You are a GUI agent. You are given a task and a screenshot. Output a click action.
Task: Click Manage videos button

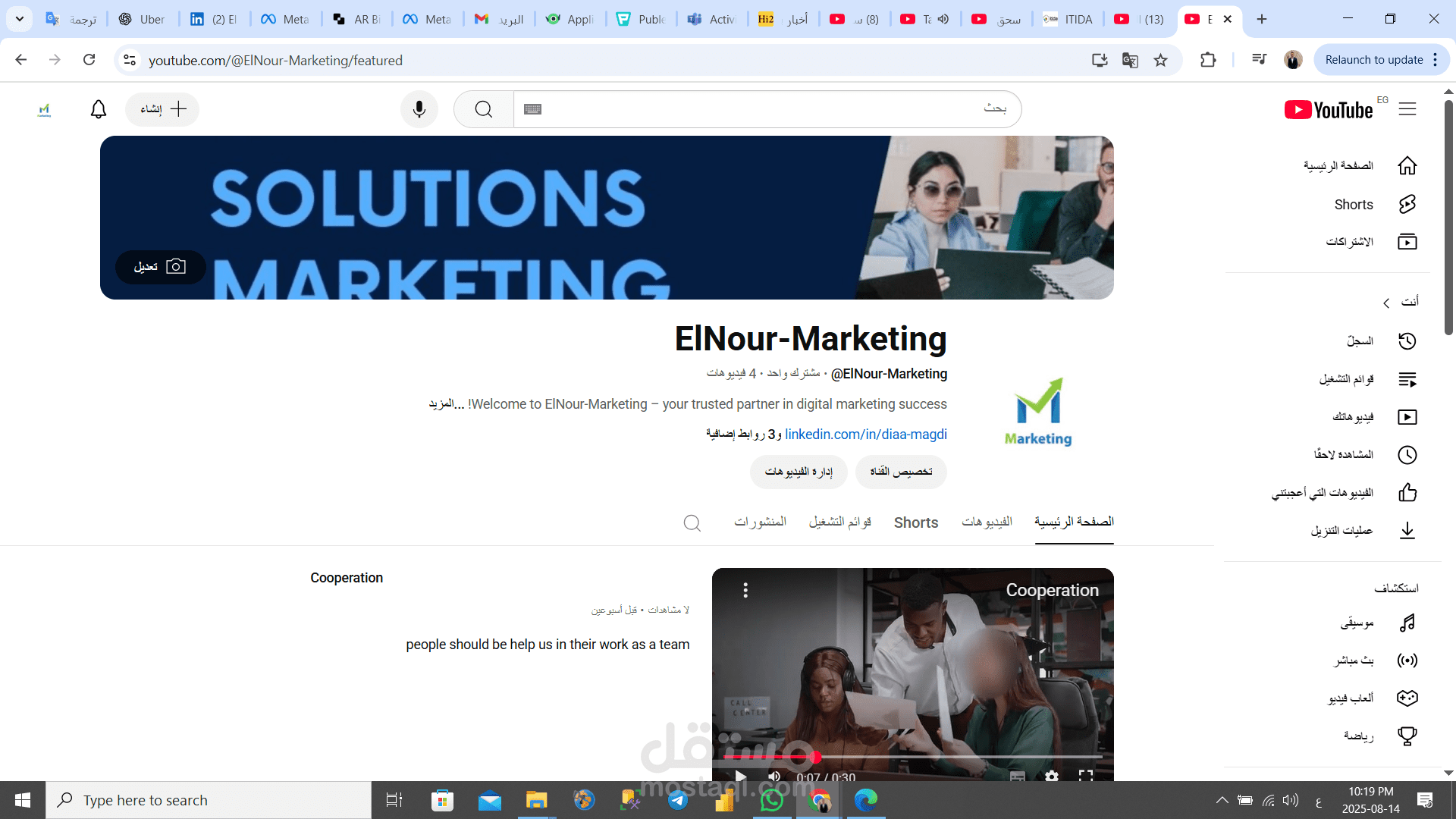point(799,472)
